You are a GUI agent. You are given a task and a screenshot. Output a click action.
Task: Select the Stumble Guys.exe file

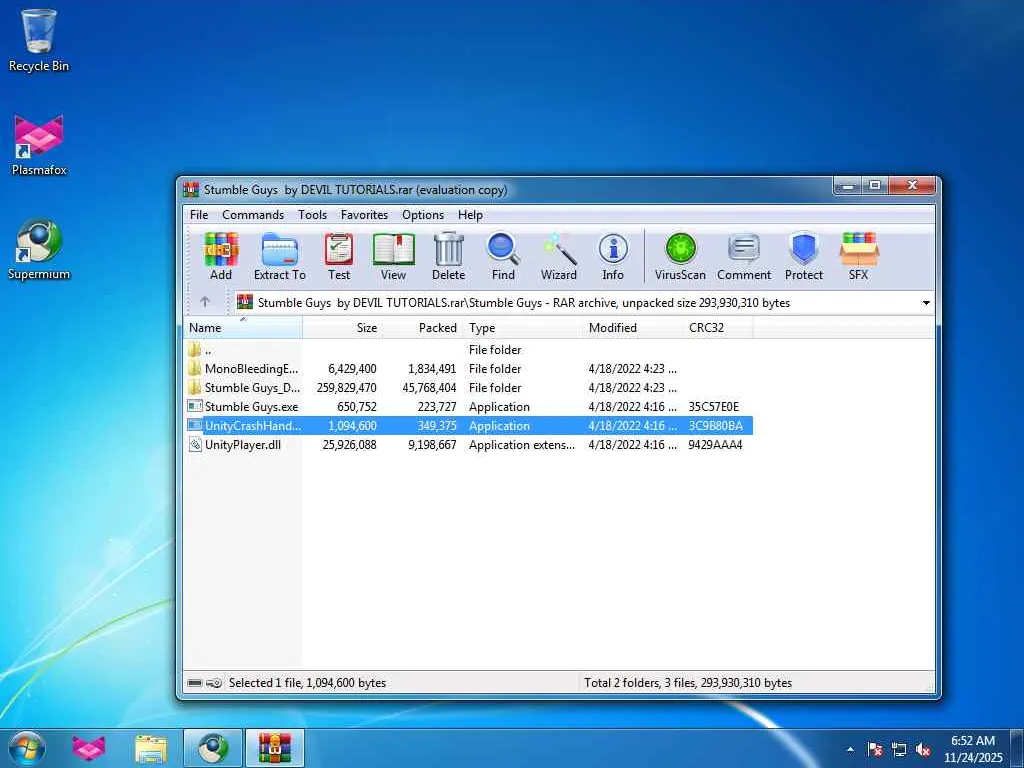tap(468, 407)
